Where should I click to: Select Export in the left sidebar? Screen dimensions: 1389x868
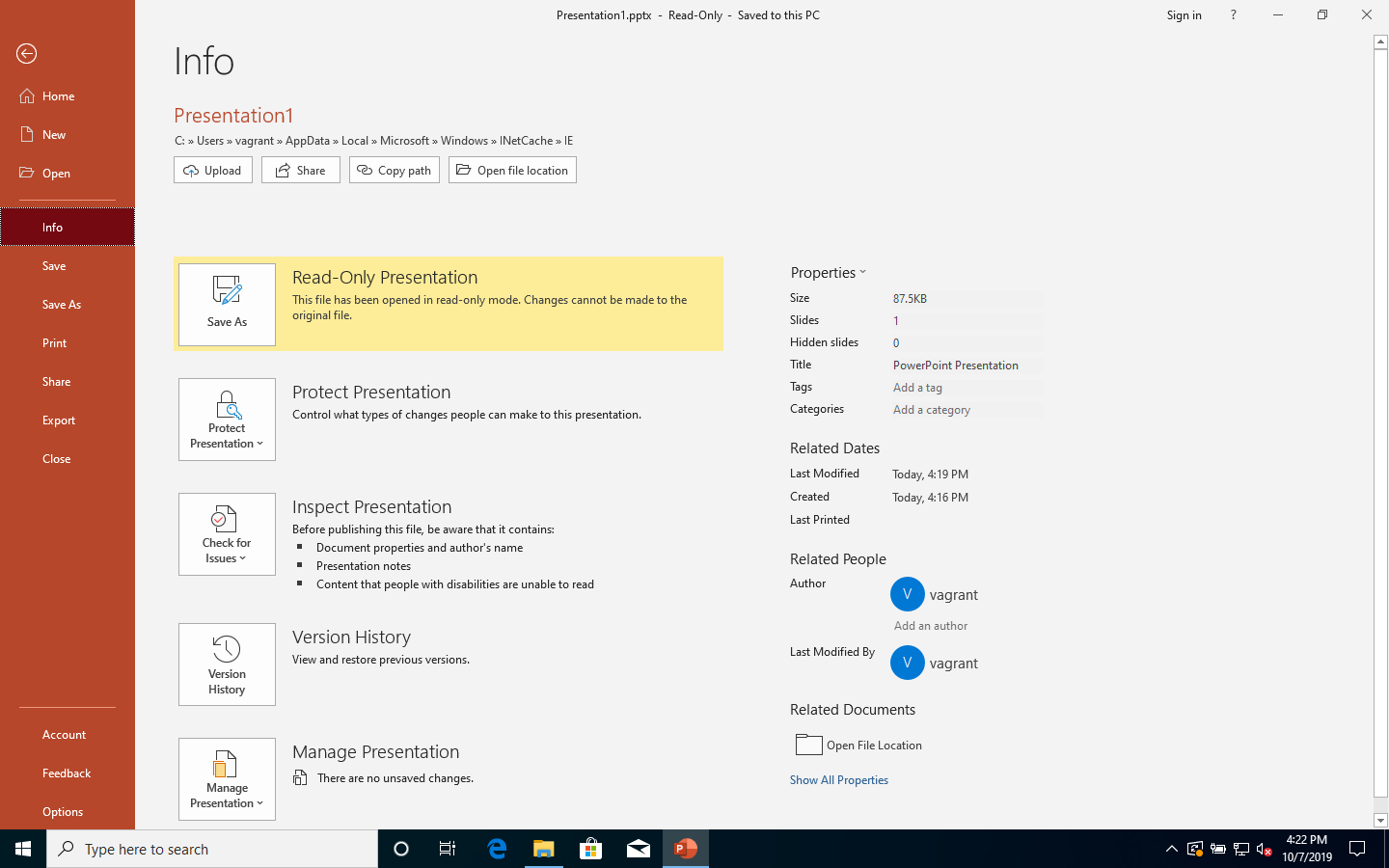[x=59, y=420]
